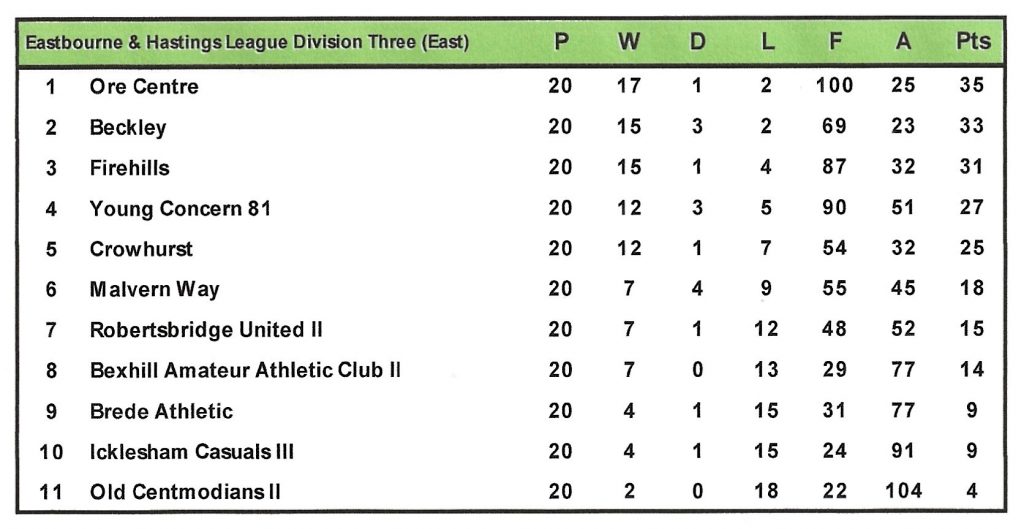This screenshot has width=1024, height=529.
Task: Select the Beckley team row name
Action: [x=128, y=128]
